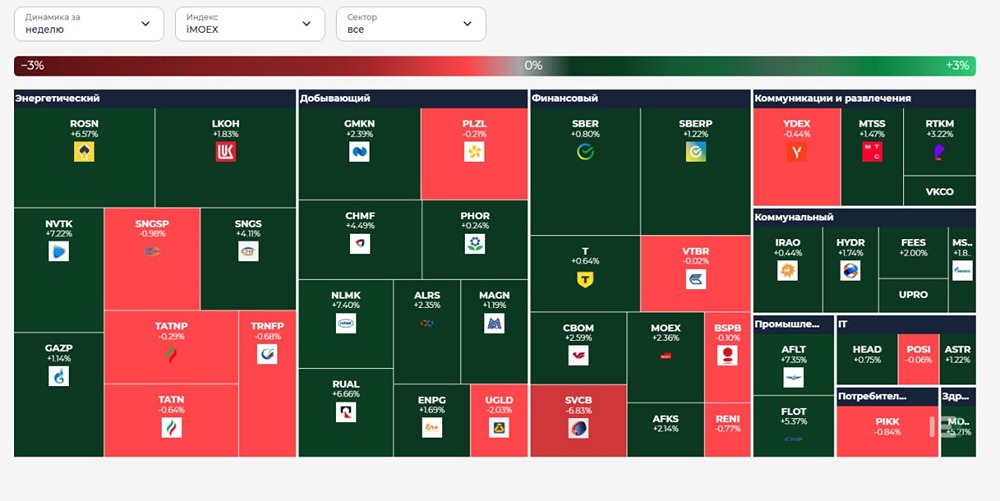Open the HEAD +0.75% tile
The image size is (1000, 501).
pos(867,359)
